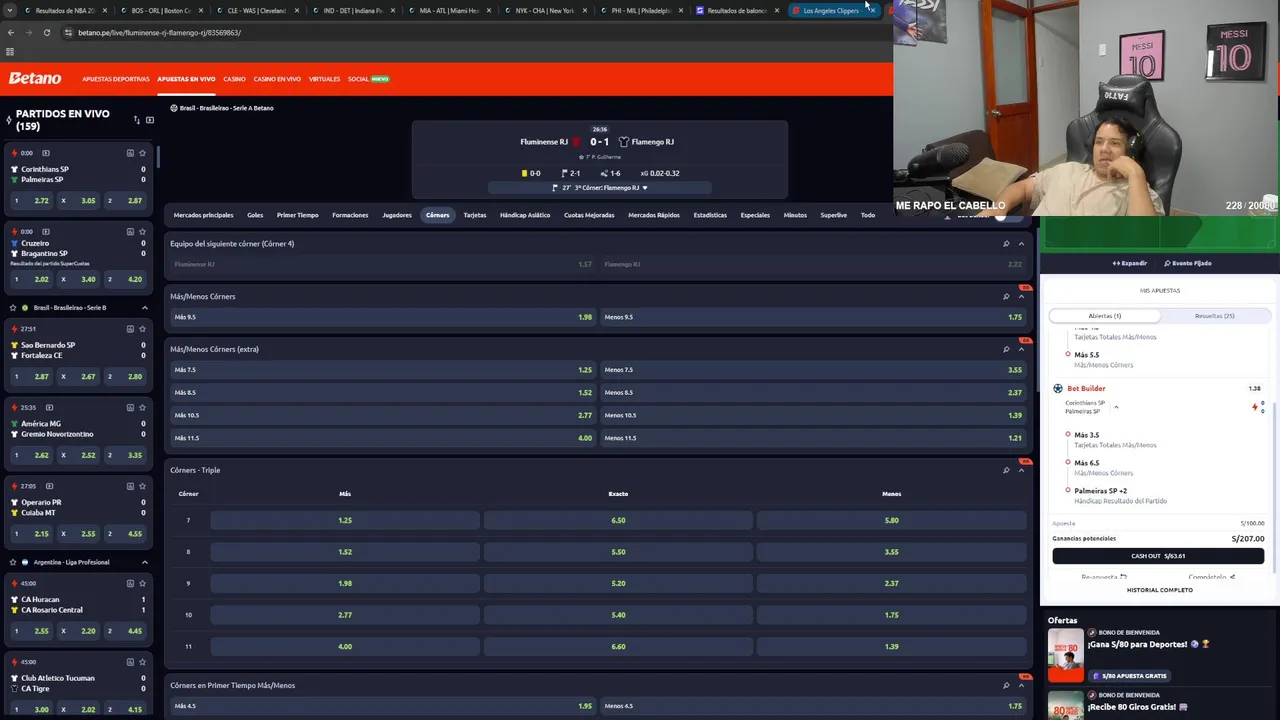Select Abiertas (1) bets toggle
The width and height of the screenshot is (1280, 720).
(1105, 316)
